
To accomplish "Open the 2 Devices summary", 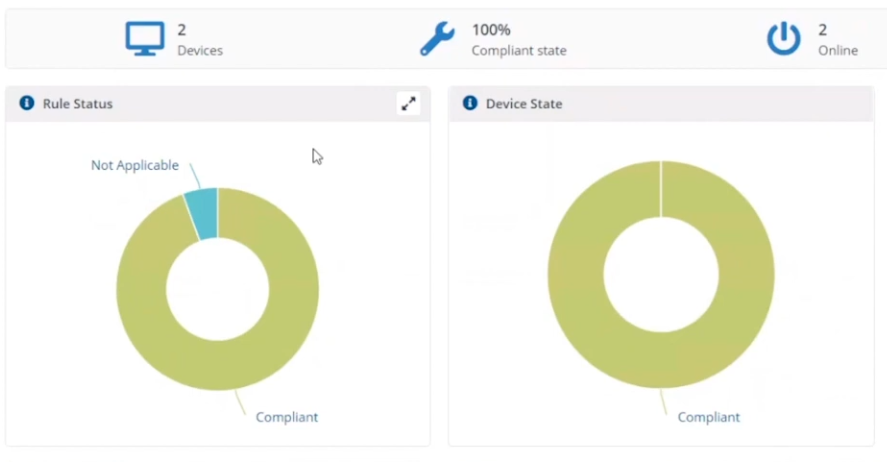I will click(x=174, y=39).
